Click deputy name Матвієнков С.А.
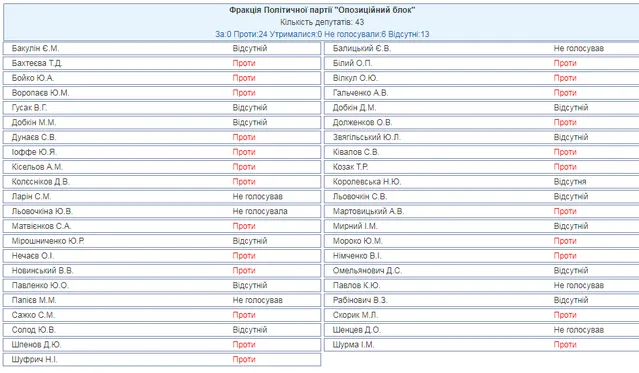The height and width of the screenshot is (373, 639). 41,226
